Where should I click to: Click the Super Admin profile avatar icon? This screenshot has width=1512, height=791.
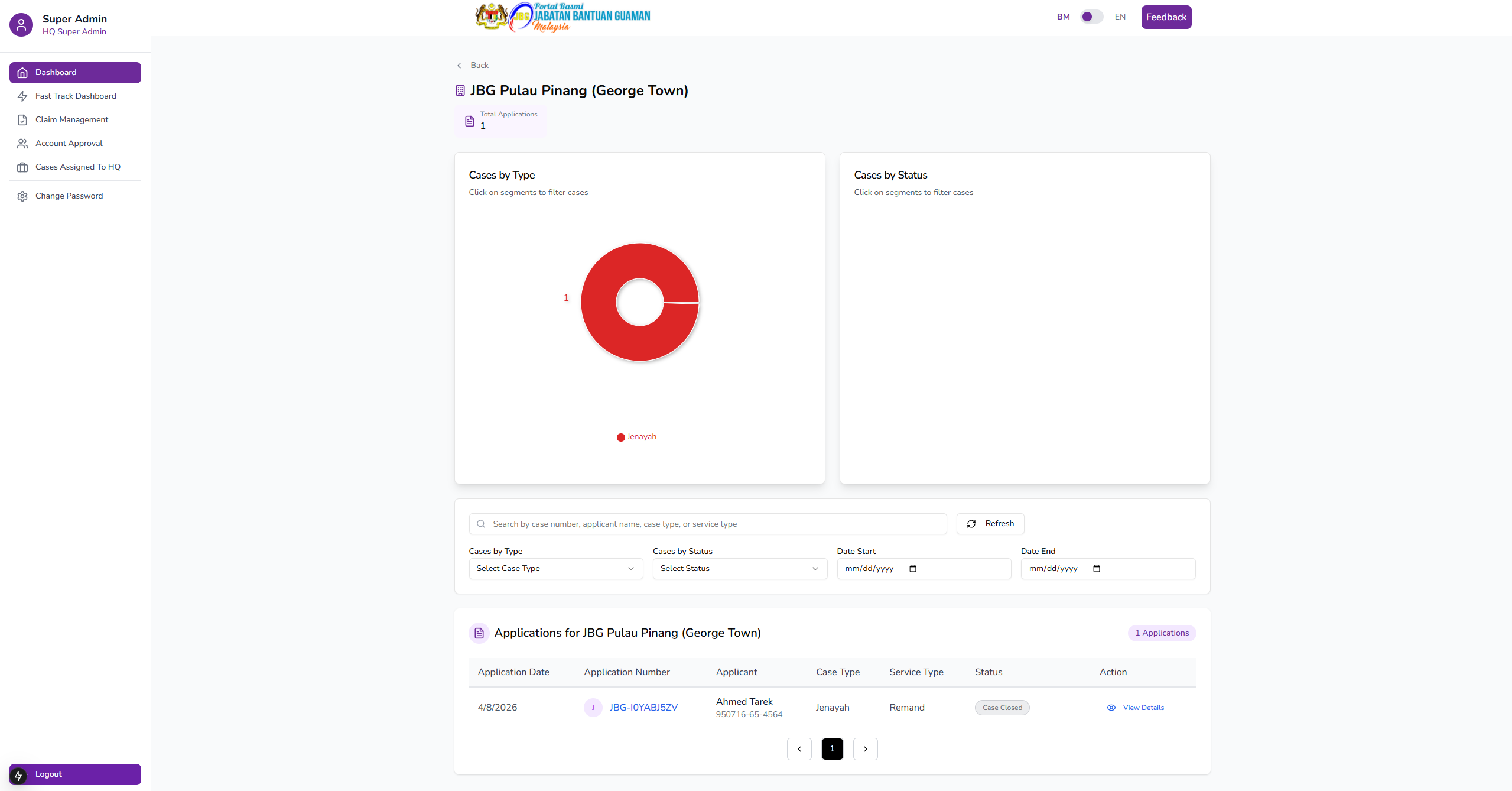tap(21, 25)
